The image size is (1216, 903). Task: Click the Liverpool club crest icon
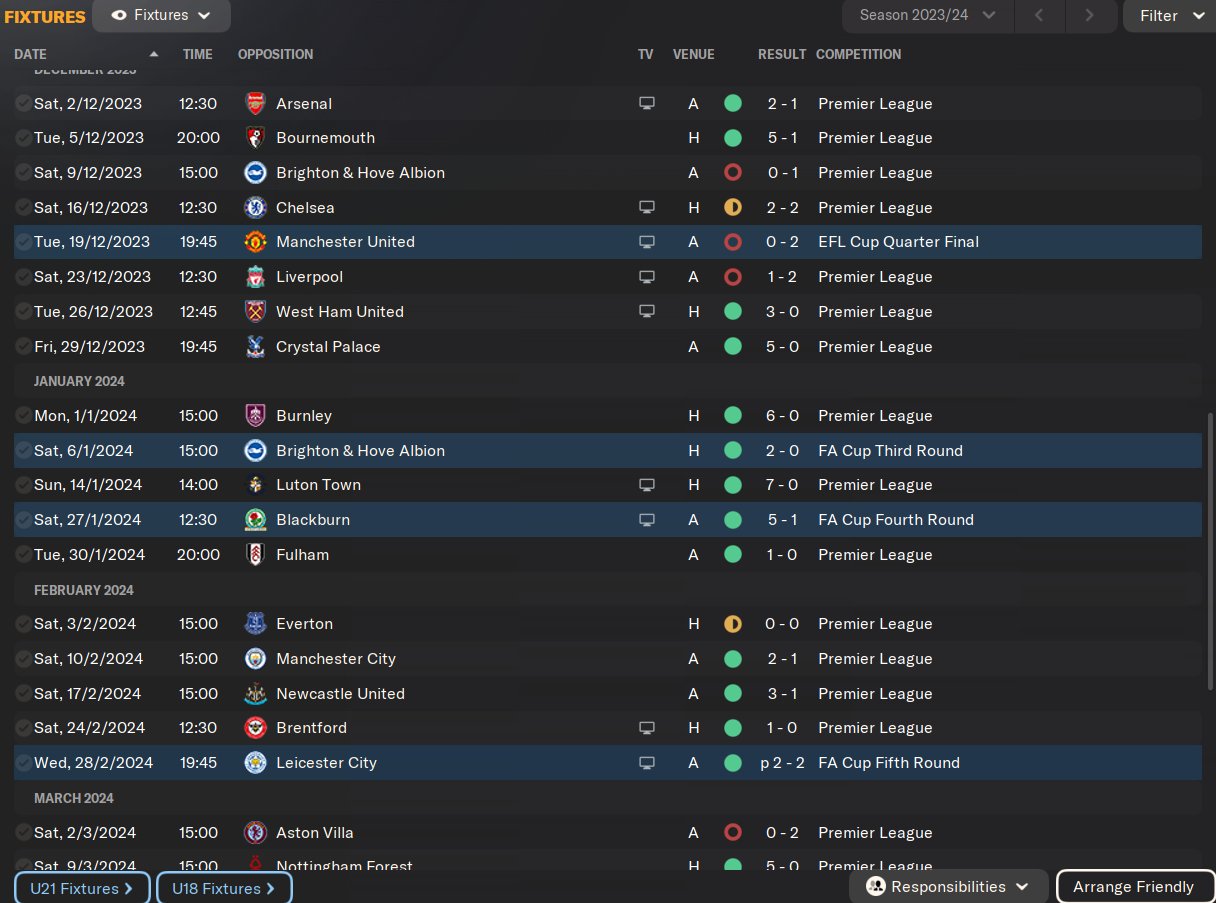(x=255, y=277)
